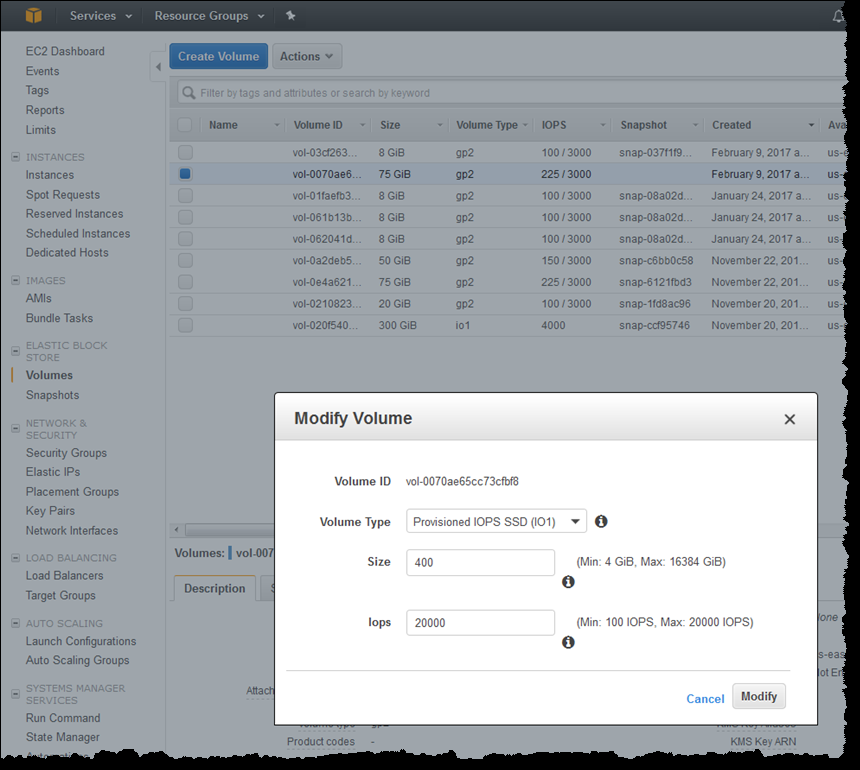Screen dimensions: 860x770
Task: Open Launch Configurations in the sidebar
Action: point(81,641)
